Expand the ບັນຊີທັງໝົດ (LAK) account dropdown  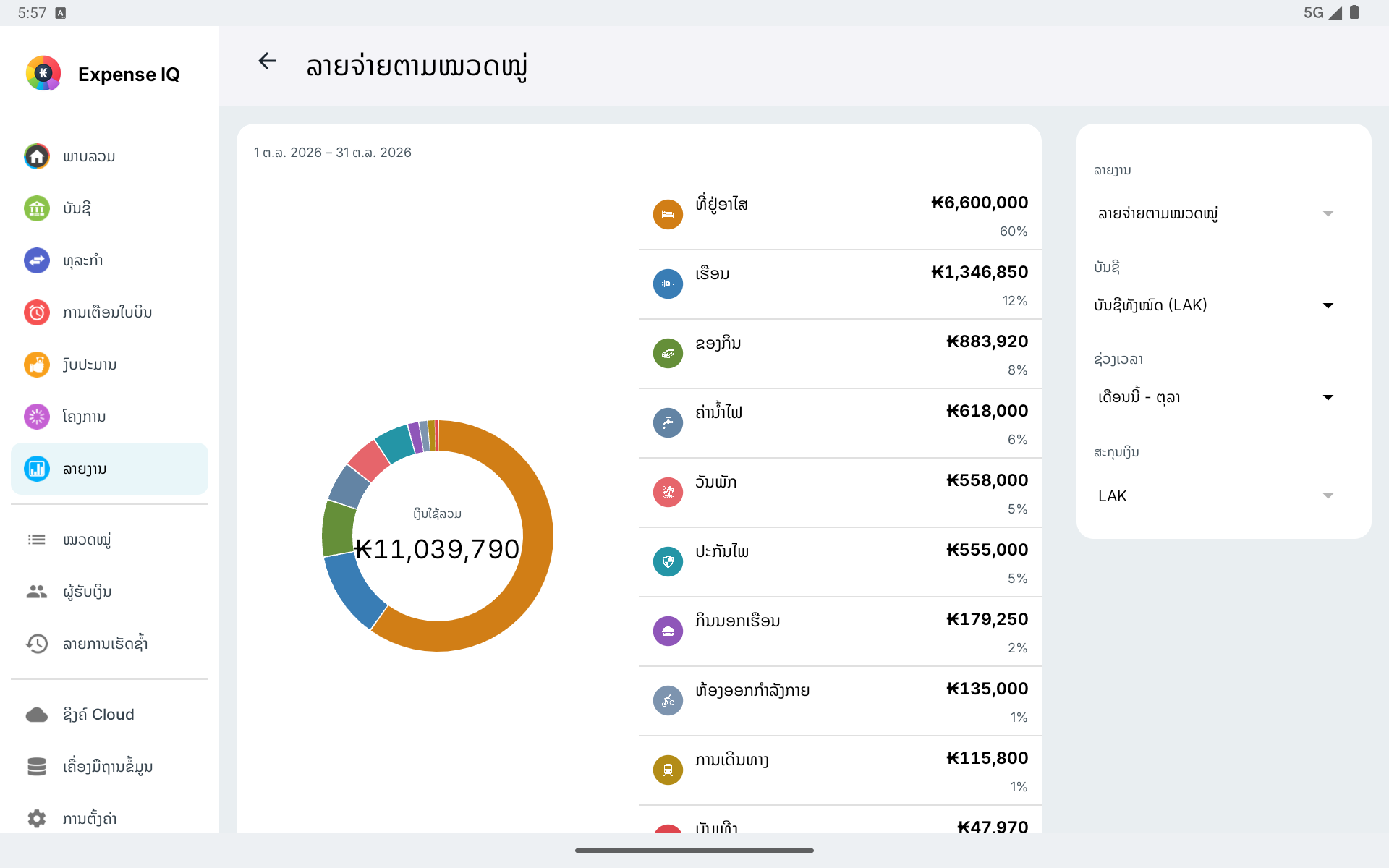coord(1215,305)
